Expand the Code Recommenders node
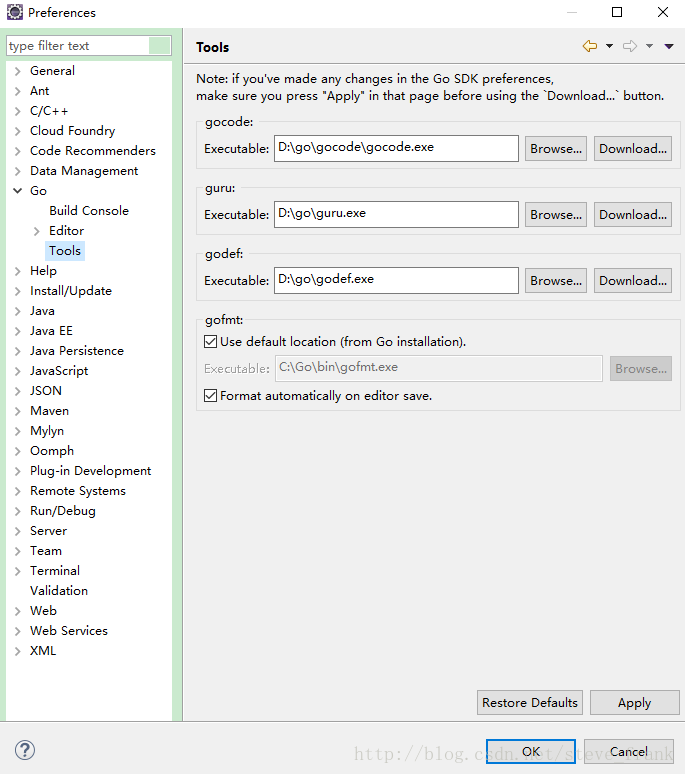The height and width of the screenshot is (774, 685). click(18, 151)
